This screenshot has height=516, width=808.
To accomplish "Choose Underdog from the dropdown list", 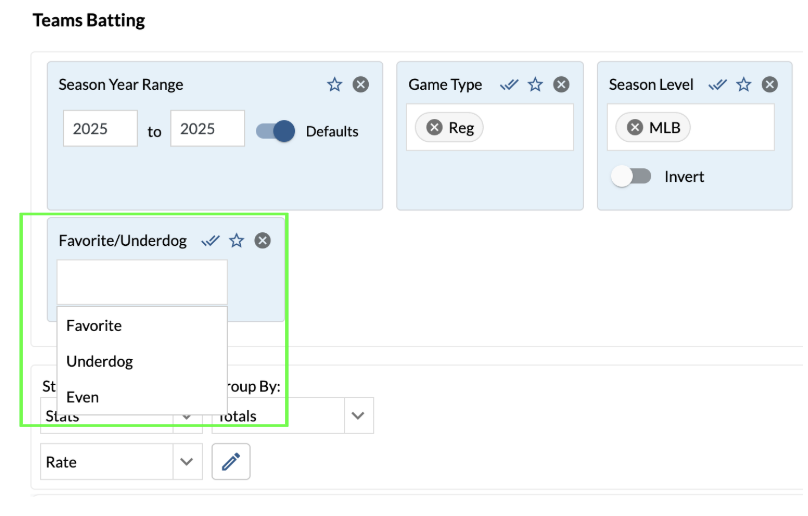I will tap(99, 361).
